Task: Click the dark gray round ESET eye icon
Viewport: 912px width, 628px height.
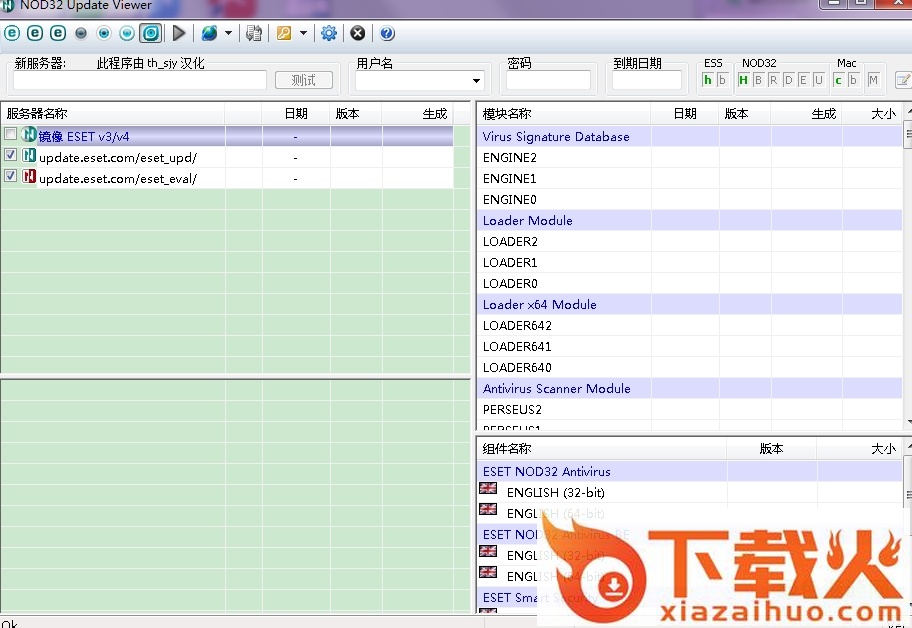Action: pyautogui.click(x=81, y=33)
